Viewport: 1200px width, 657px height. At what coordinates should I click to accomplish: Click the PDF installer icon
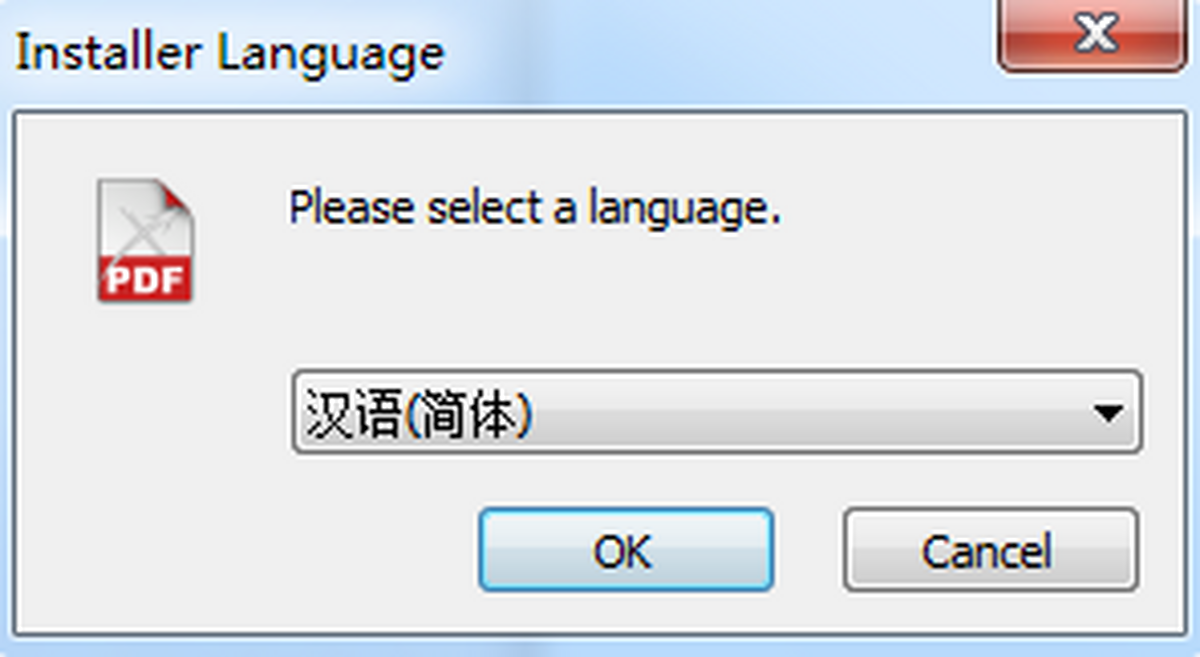click(x=145, y=241)
